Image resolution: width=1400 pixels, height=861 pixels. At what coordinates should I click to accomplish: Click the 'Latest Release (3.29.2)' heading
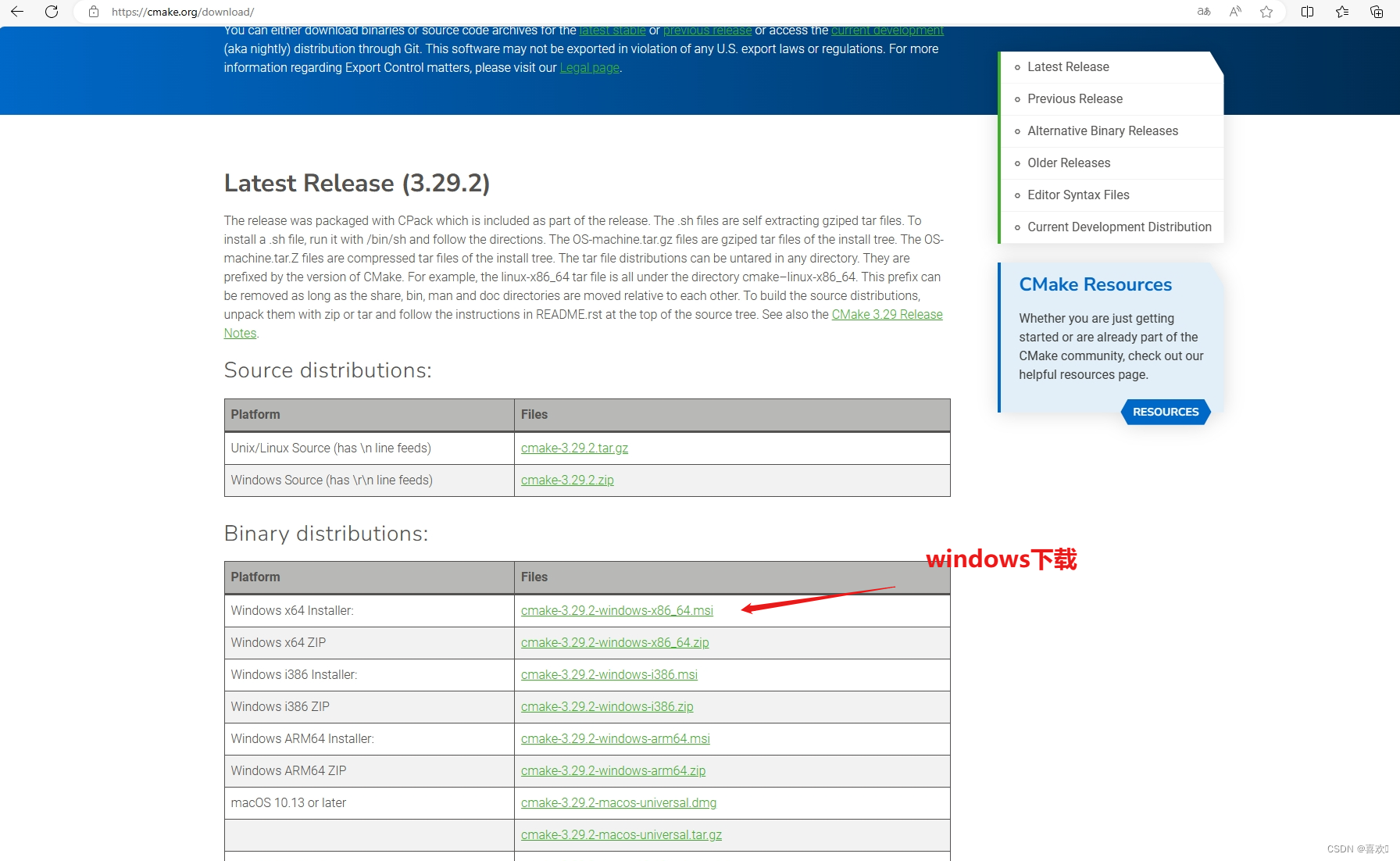click(x=357, y=184)
